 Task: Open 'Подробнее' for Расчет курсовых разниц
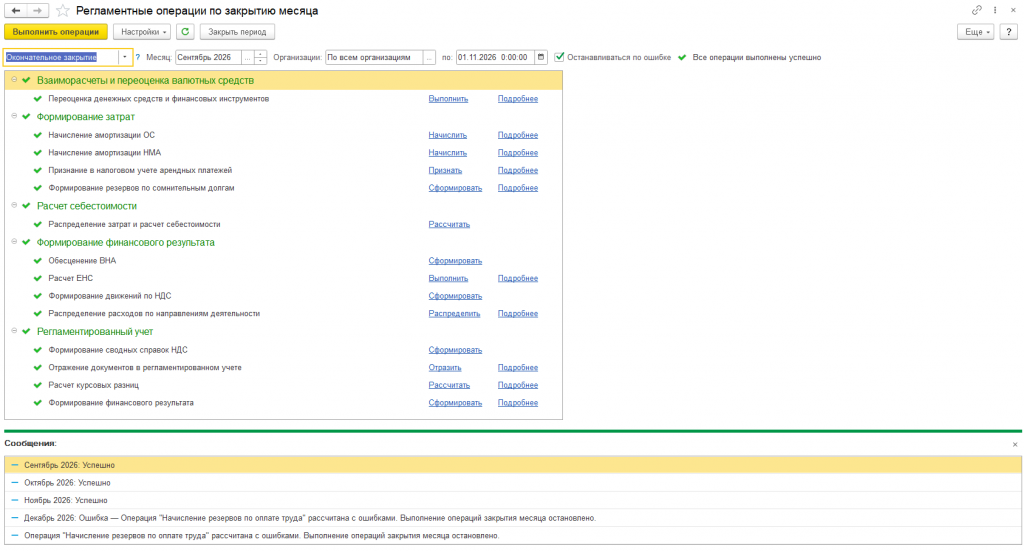(x=518, y=385)
